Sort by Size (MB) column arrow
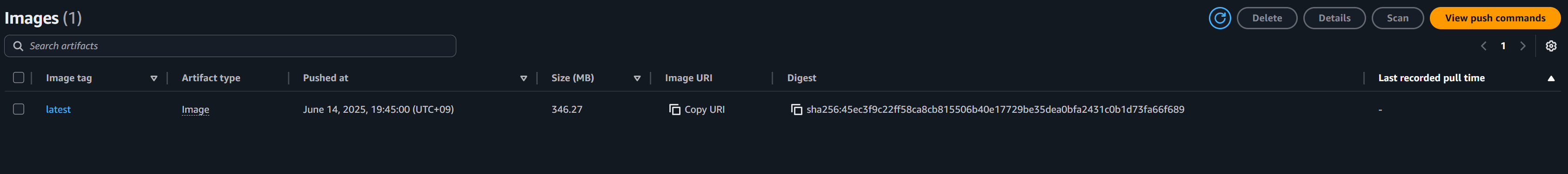 tap(637, 78)
